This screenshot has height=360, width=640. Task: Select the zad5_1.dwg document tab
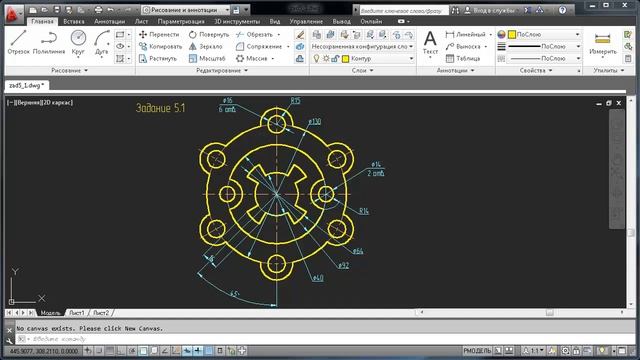27,85
